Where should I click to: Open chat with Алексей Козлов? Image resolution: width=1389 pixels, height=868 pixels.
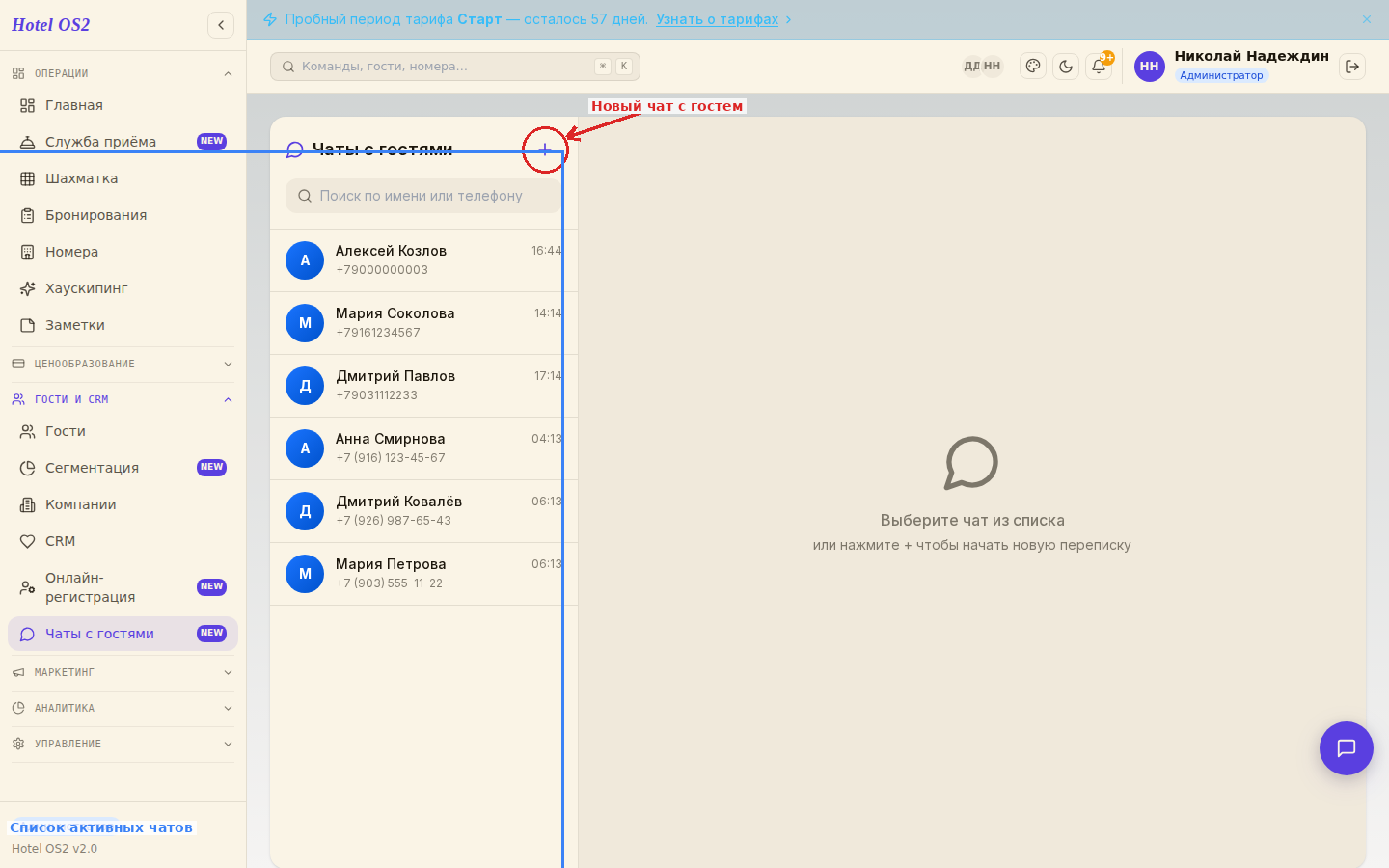tap(423, 260)
